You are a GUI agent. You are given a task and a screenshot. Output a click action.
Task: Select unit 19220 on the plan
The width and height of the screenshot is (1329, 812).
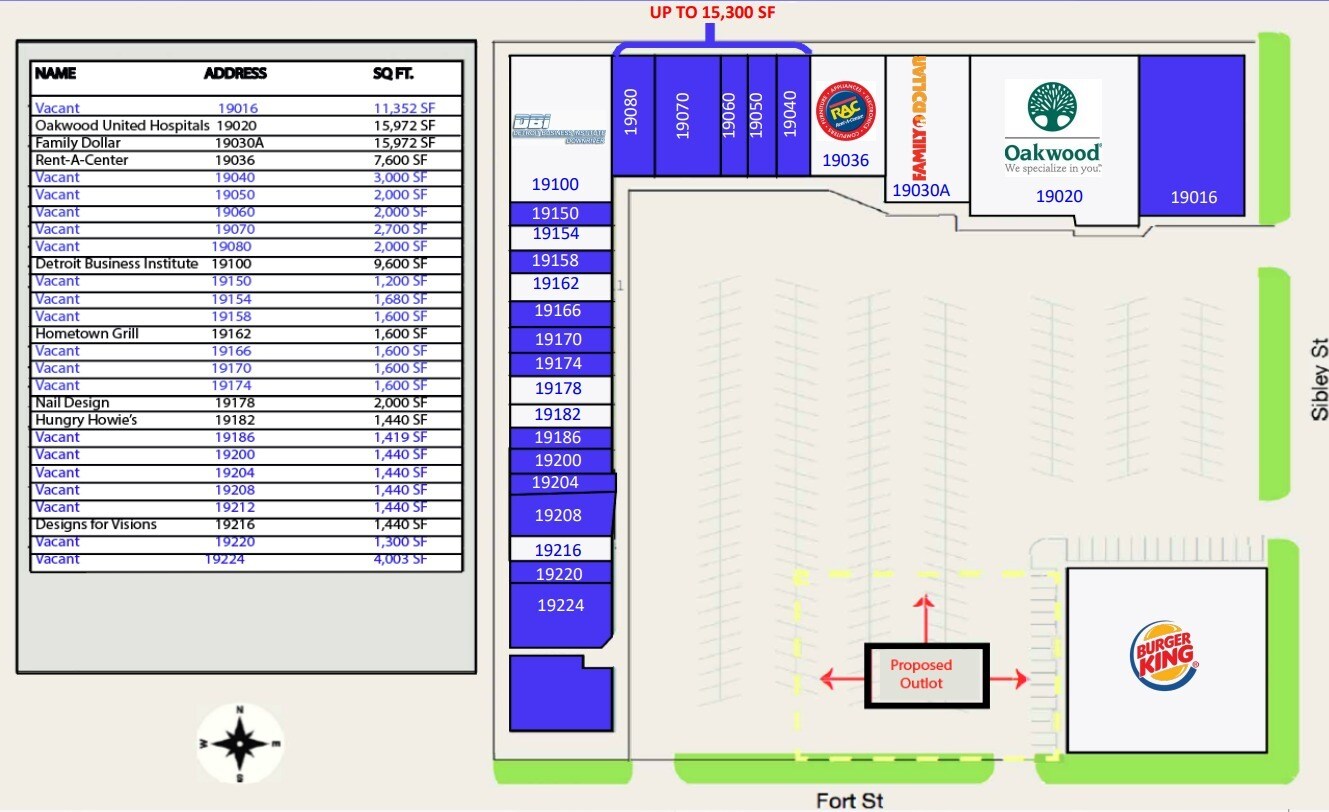click(x=560, y=573)
